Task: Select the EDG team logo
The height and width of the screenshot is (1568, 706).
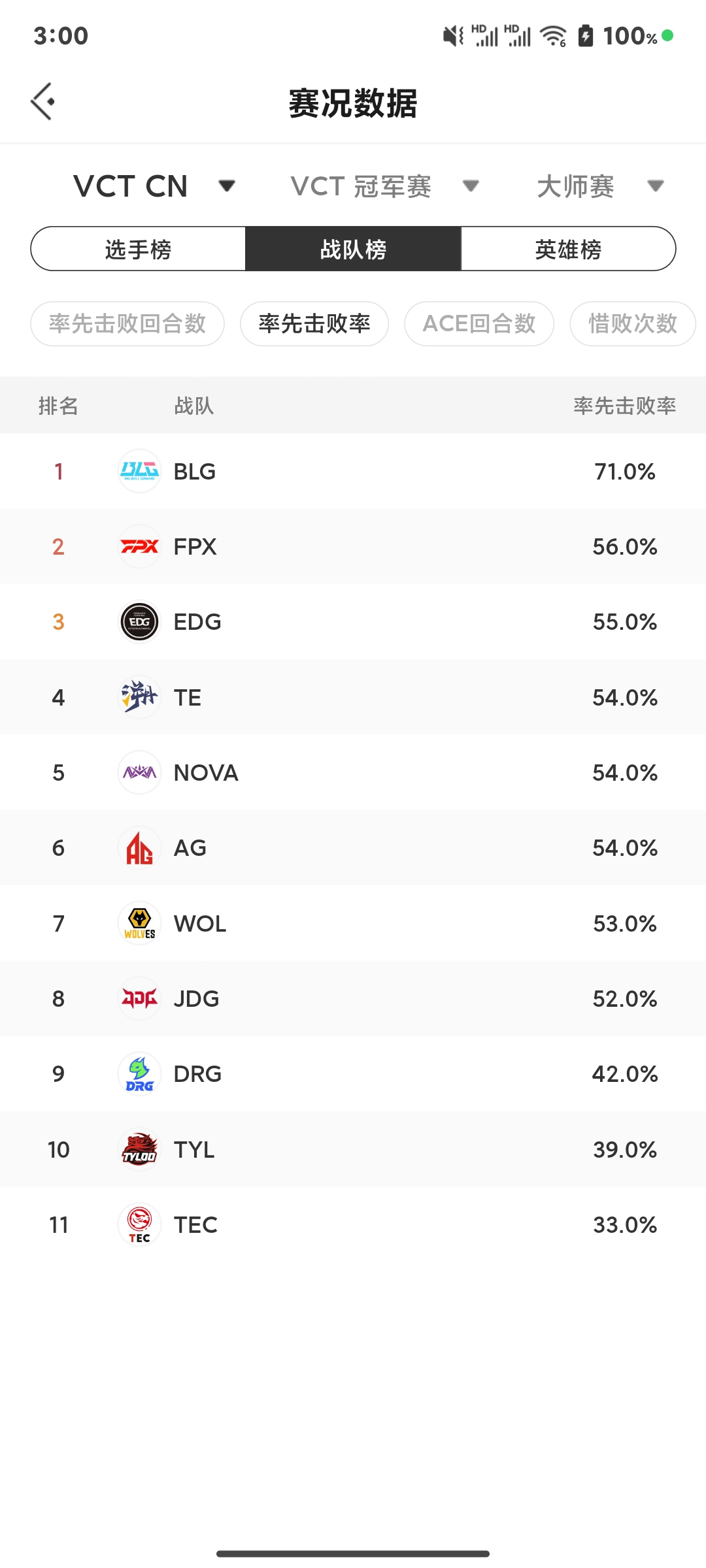Action: point(139,621)
